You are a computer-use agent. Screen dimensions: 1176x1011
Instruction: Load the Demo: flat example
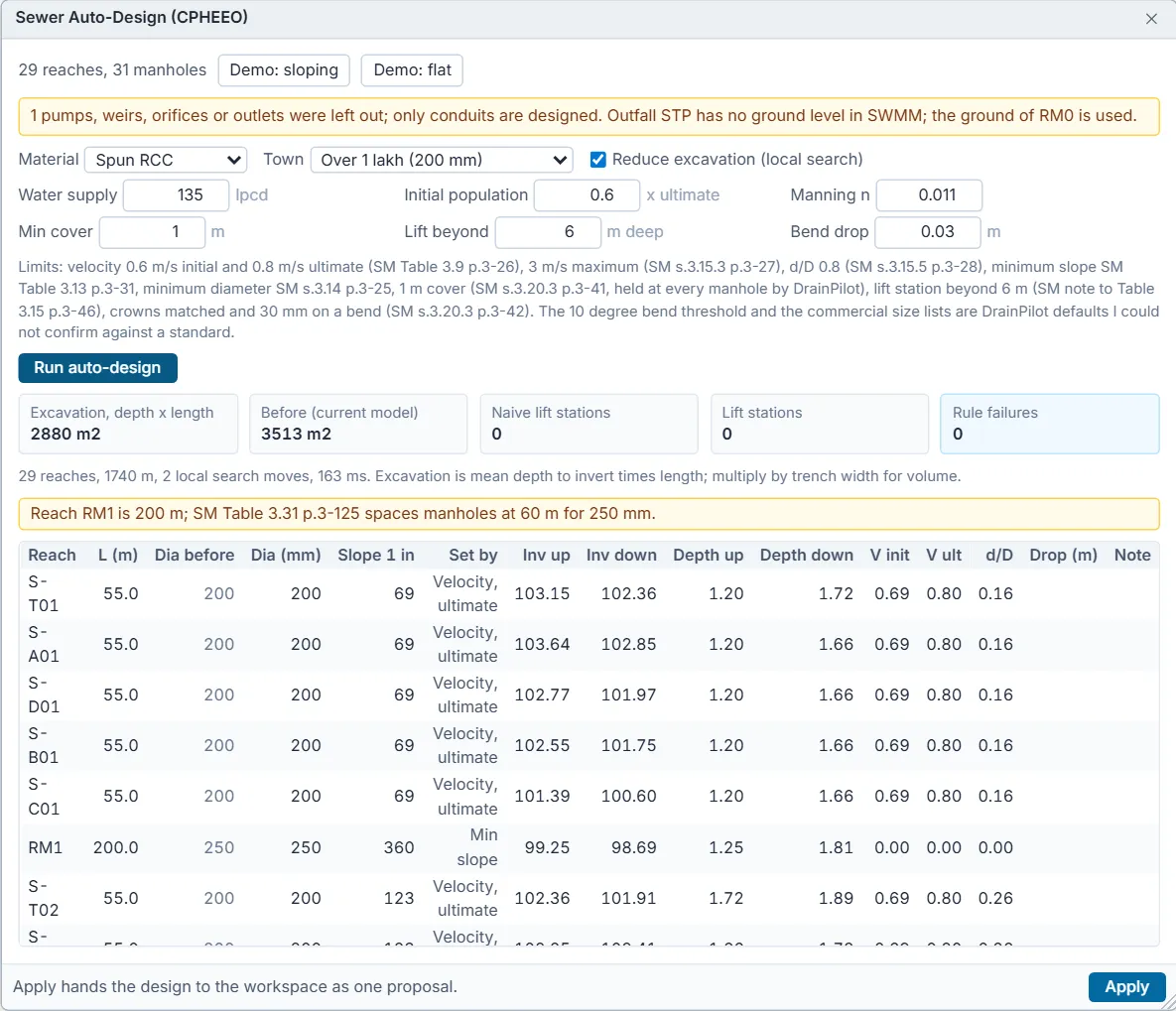tap(412, 70)
